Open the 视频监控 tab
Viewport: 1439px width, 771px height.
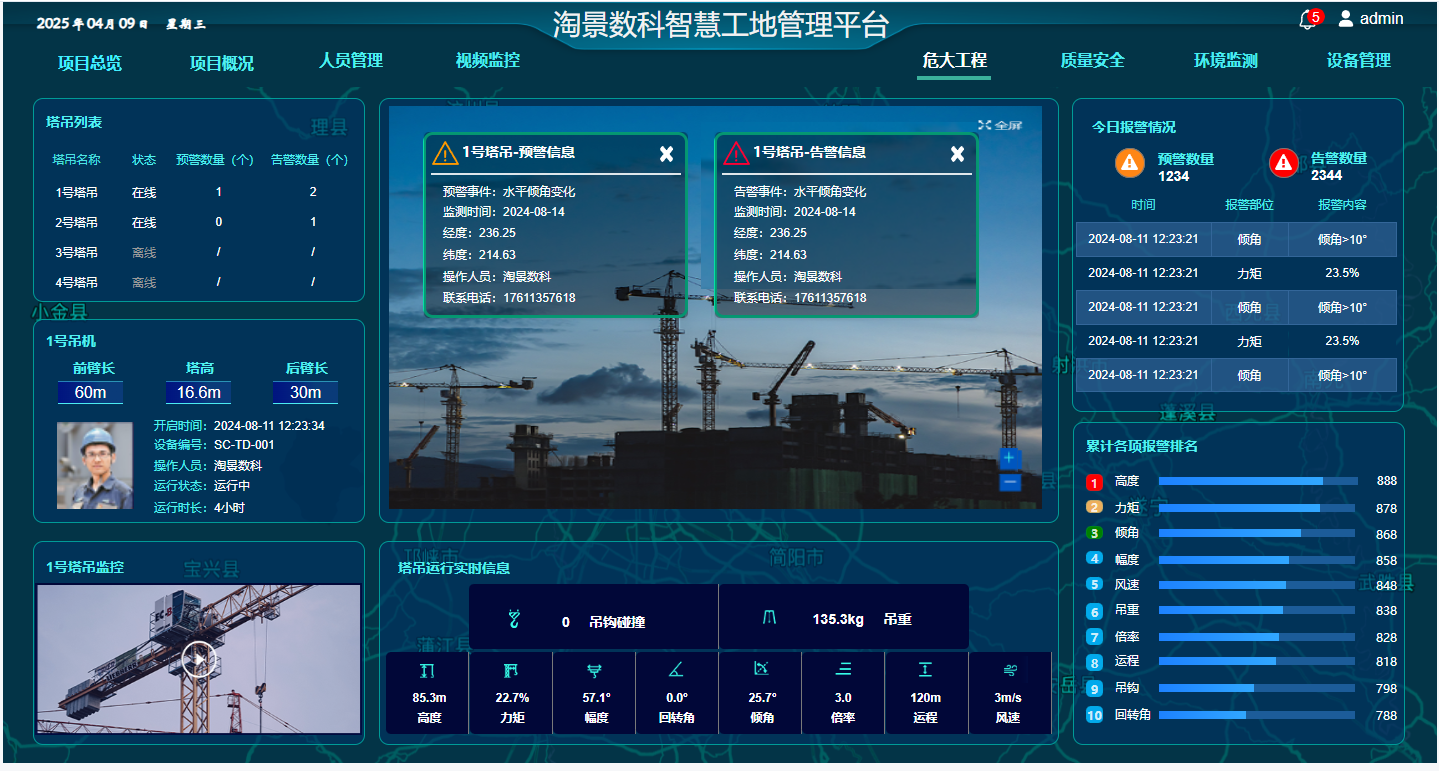pos(488,60)
